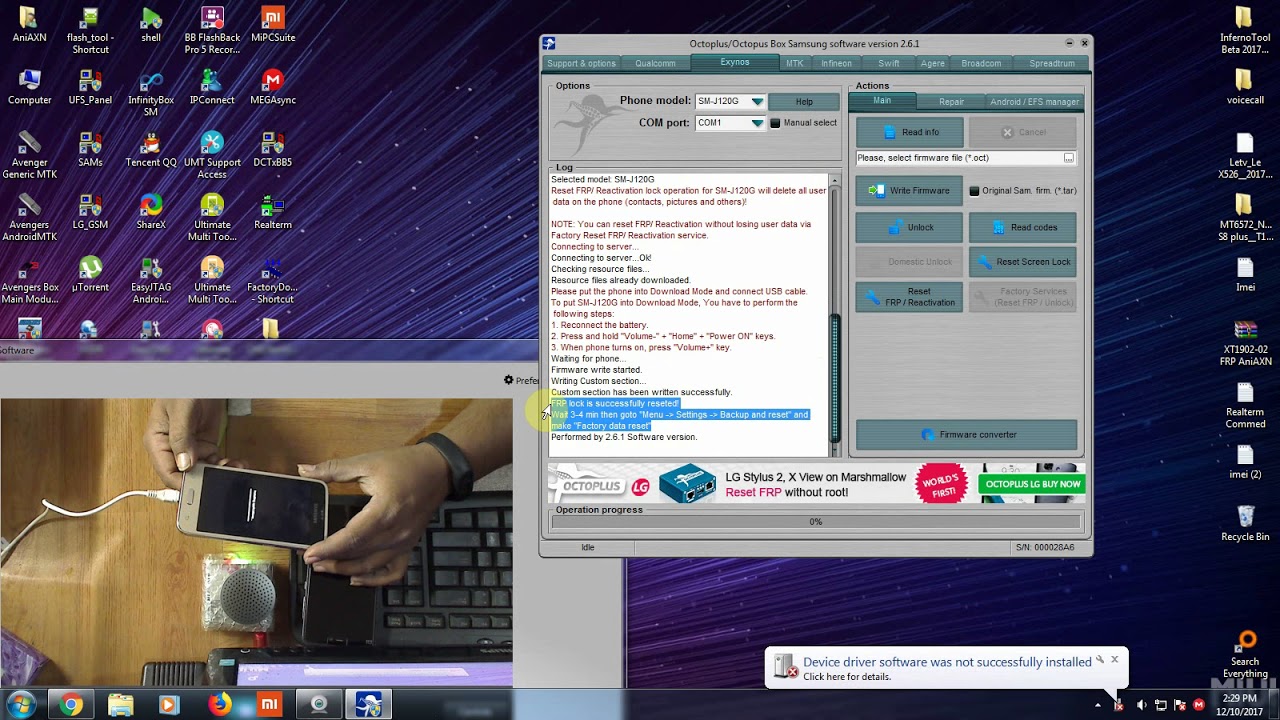Select the SAMs desktop icon
The height and width of the screenshot is (720, 1280).
click(x=90, y=150)
